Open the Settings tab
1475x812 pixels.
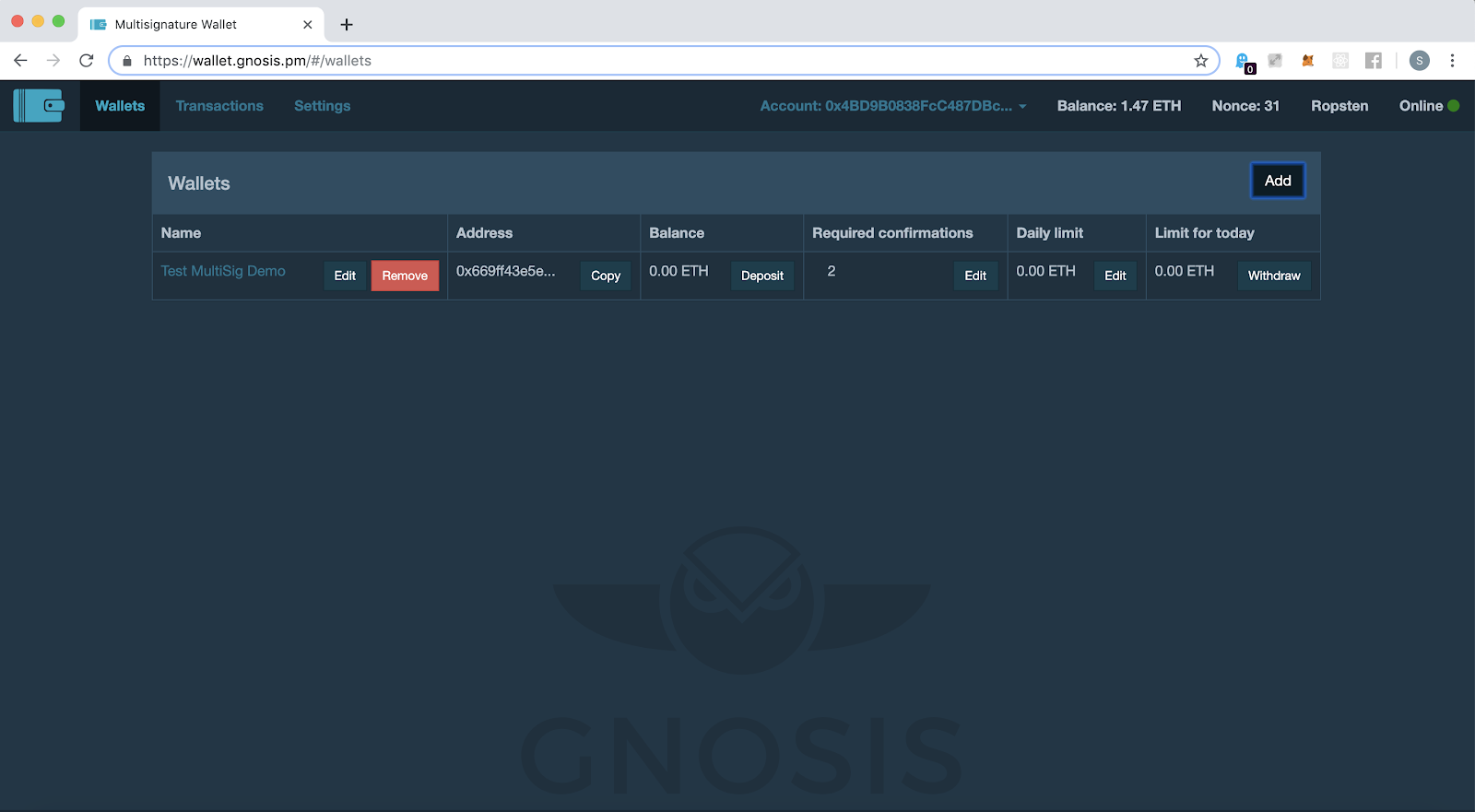[322, 106]
